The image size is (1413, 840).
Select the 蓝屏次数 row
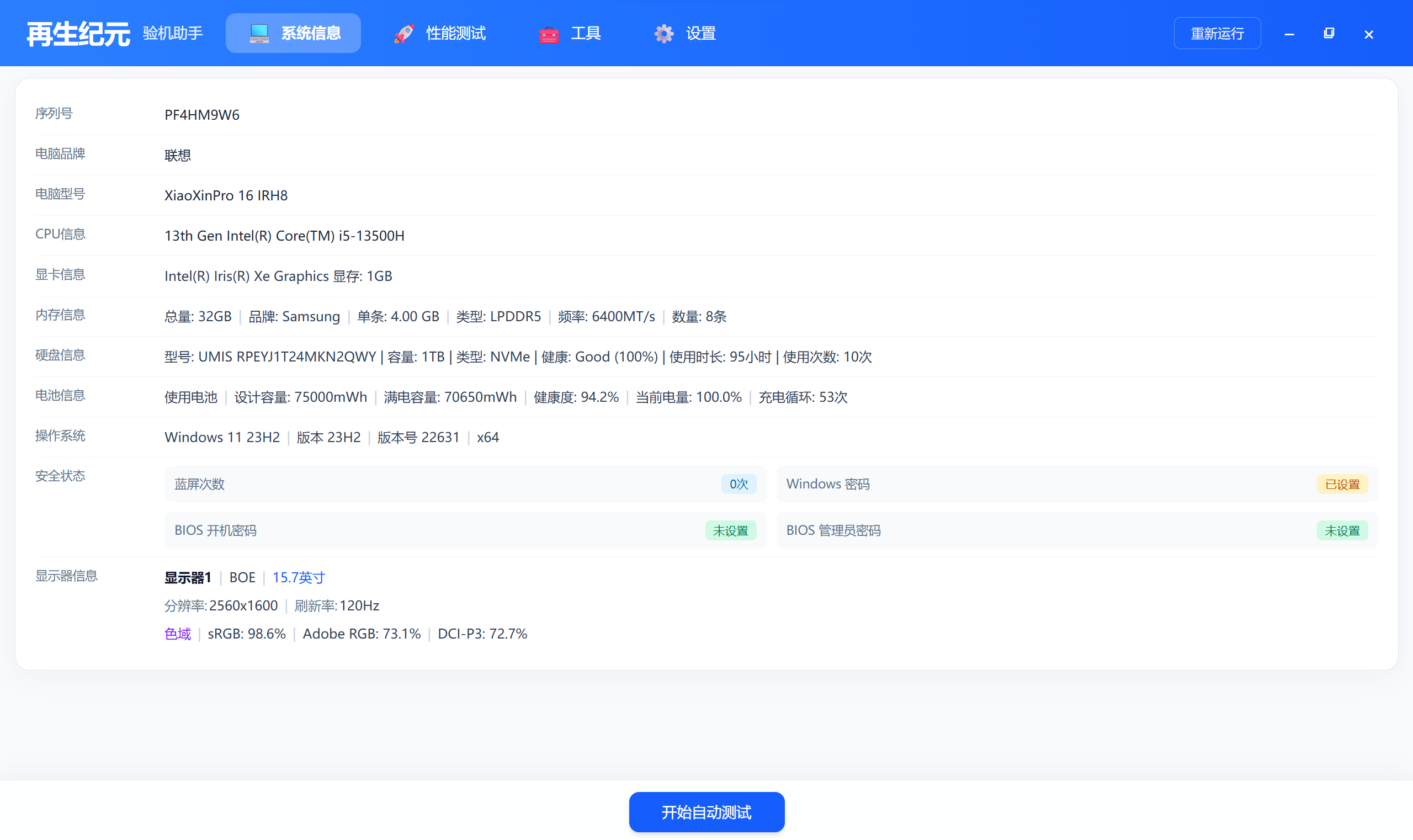[x=465, y=484]
